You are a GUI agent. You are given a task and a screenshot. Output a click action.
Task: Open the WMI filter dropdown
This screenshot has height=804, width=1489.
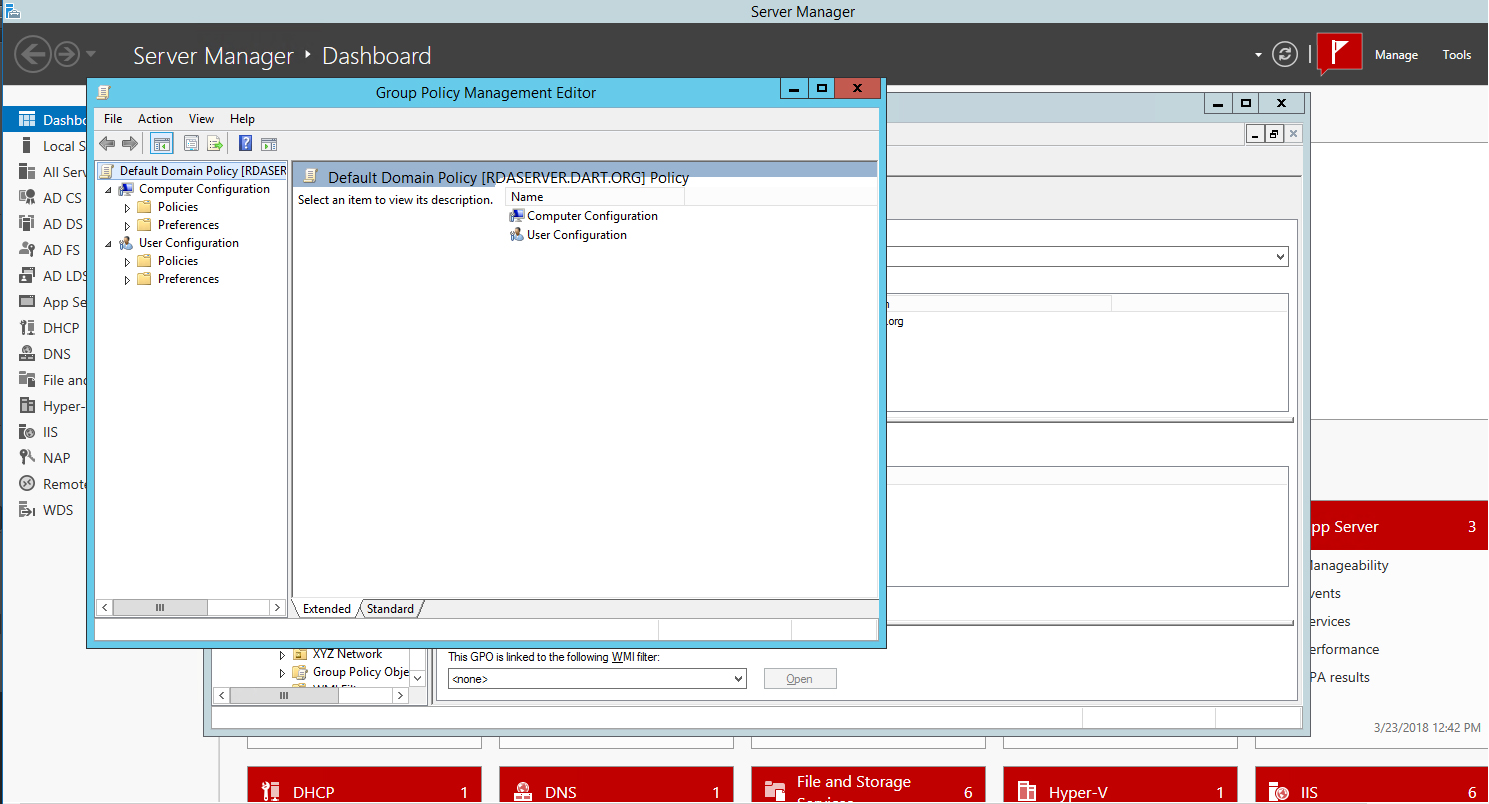[738, 679]
